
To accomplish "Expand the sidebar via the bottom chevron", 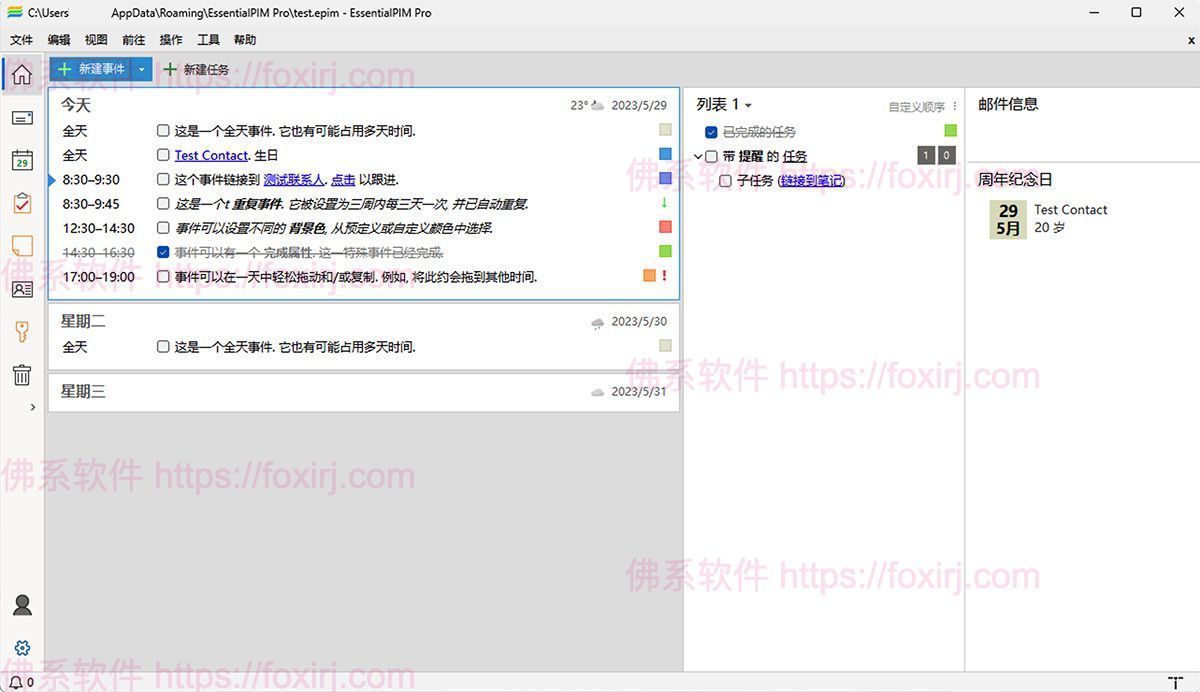I will tap(31, 407).
